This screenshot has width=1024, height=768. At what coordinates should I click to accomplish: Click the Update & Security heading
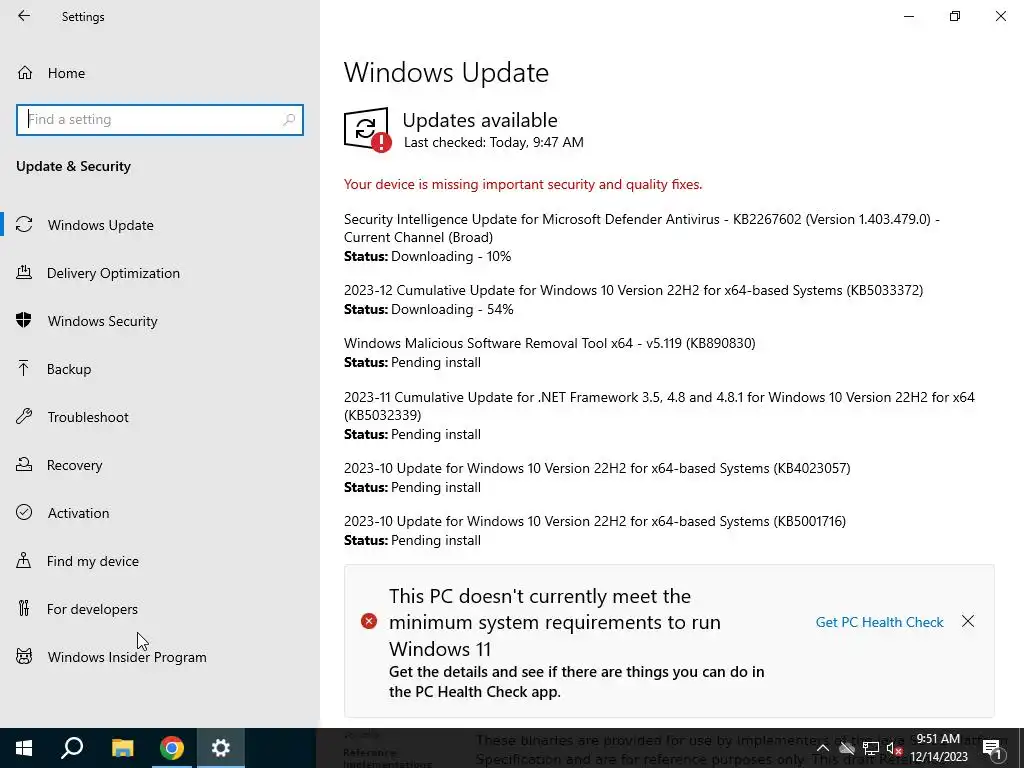click(73, 166)
